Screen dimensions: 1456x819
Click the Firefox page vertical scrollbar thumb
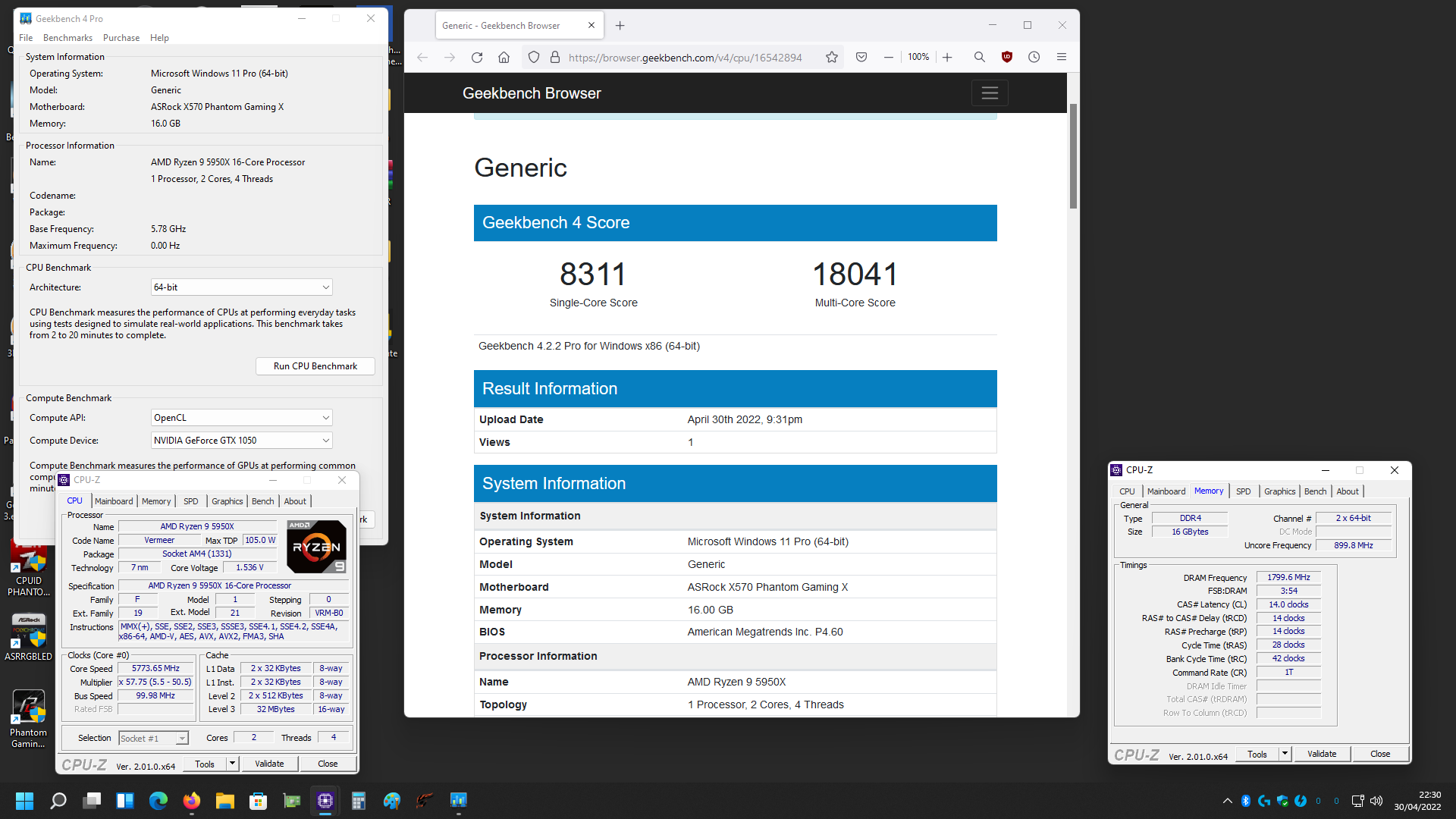point(1073,155)
